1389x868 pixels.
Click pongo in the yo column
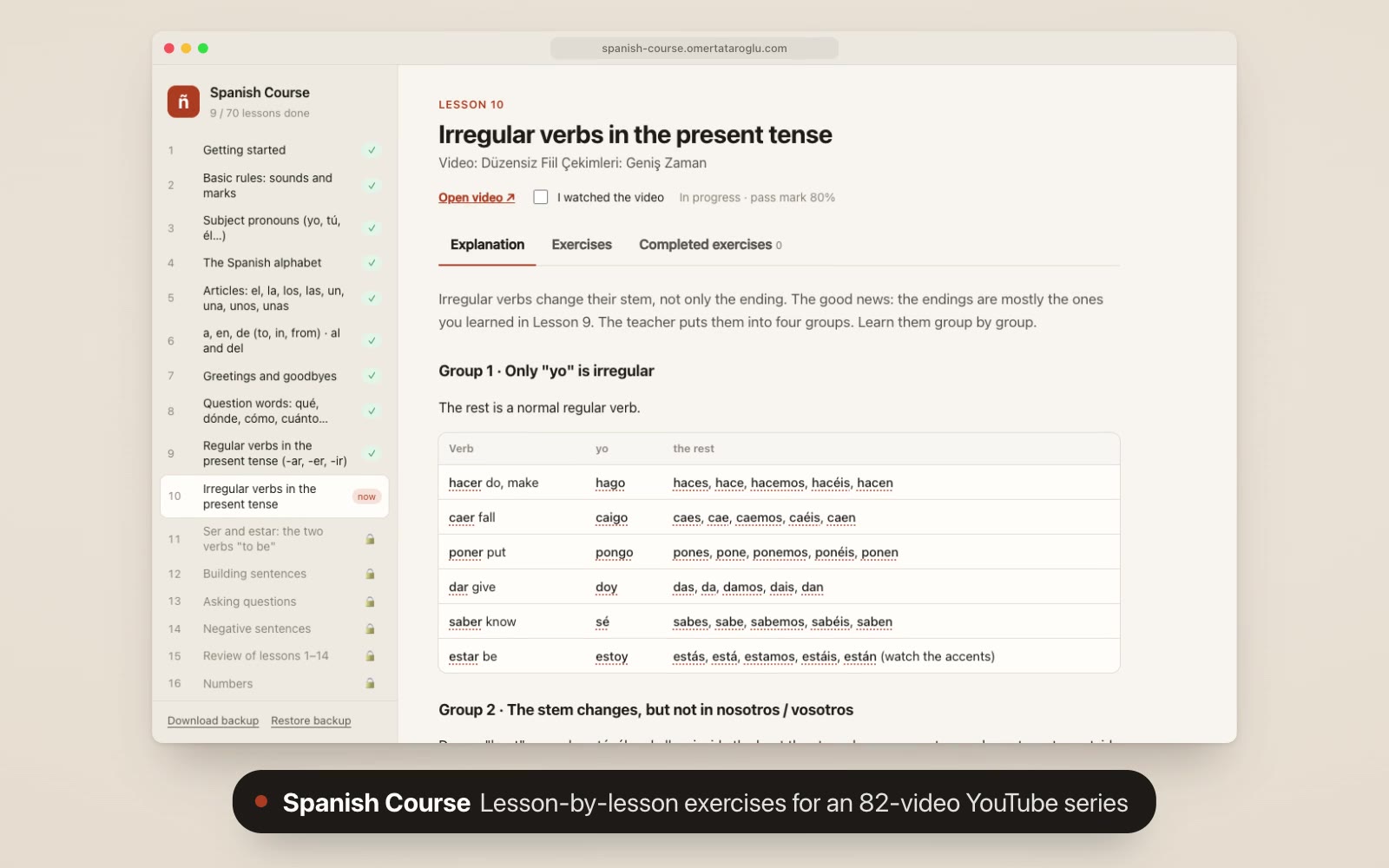tap(614, 553)
